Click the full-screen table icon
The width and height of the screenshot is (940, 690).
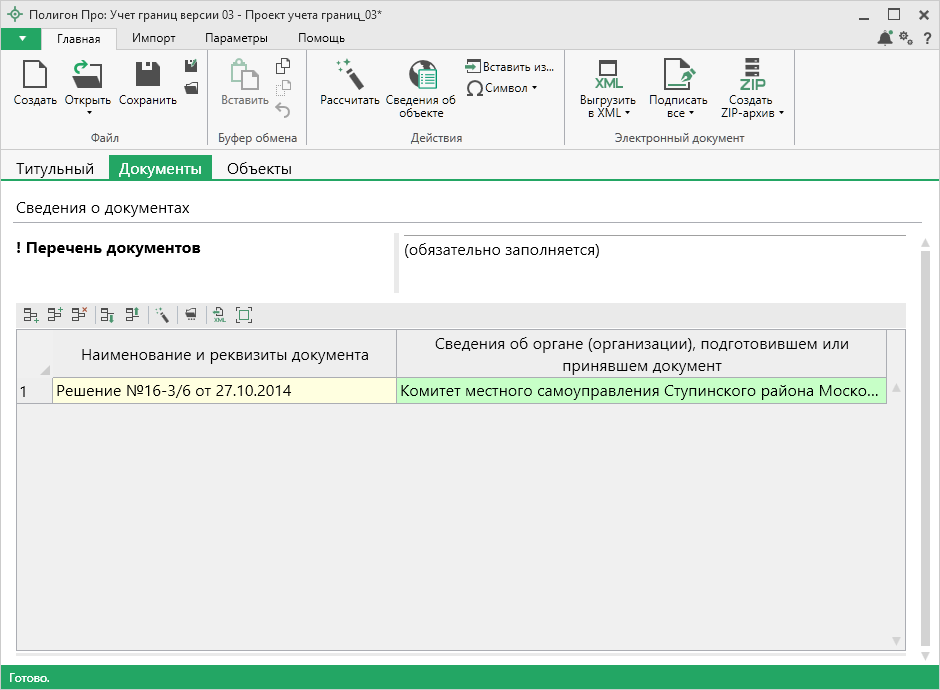(x=243, y=315)
